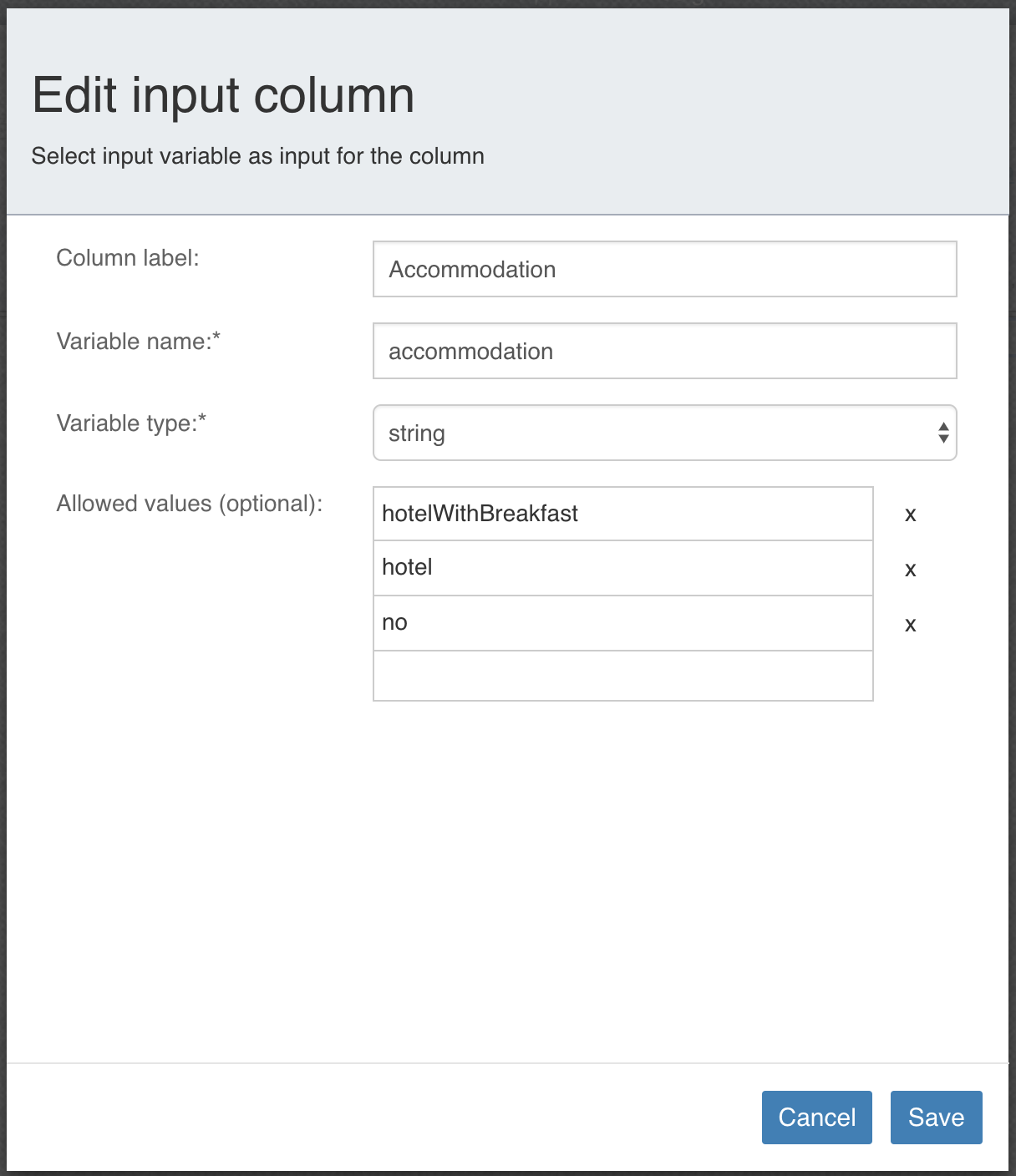
Task: Edit the "no" allowed value field
Action: tap(622, 623)
